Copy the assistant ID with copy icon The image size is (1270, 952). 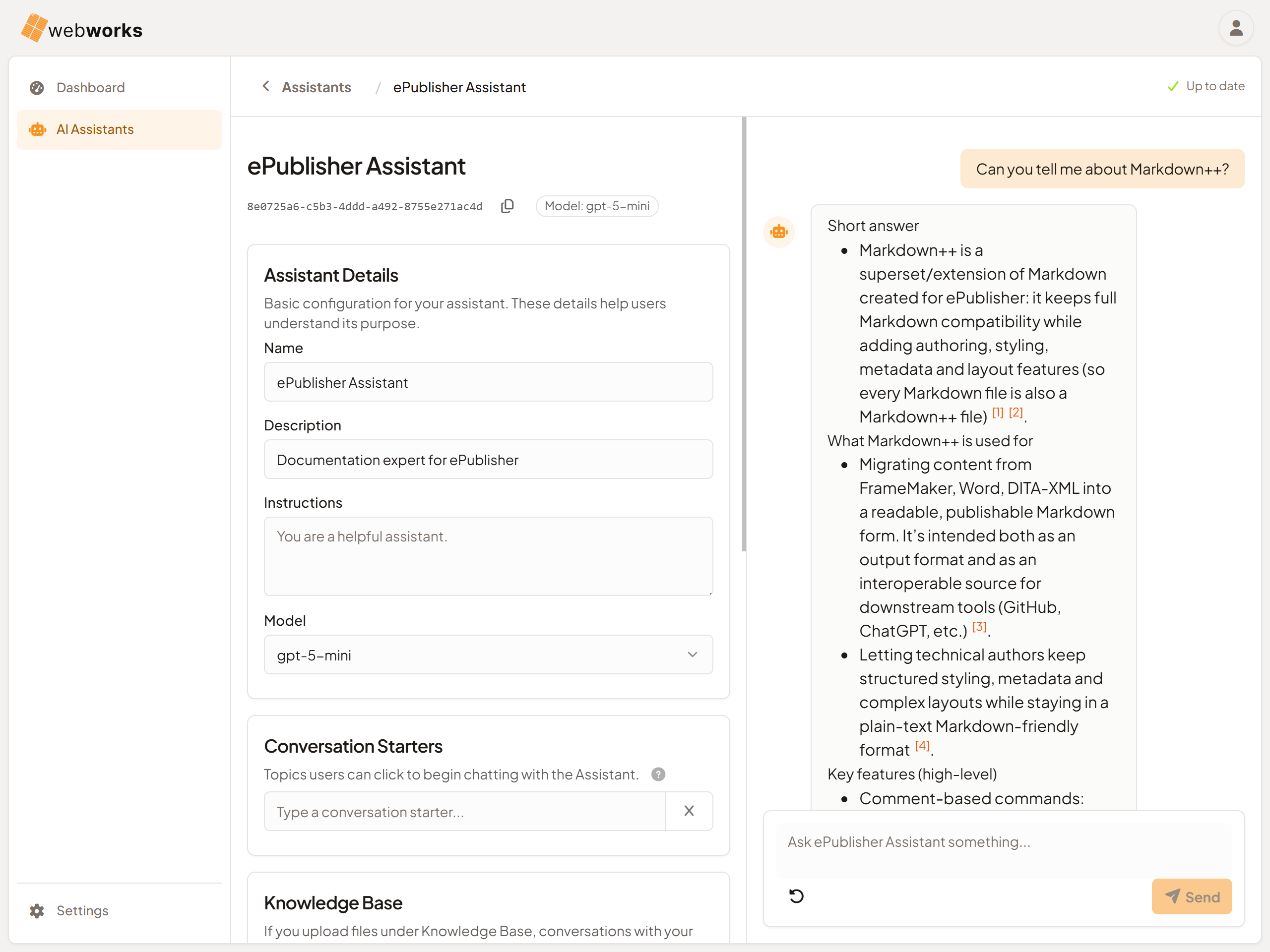(x=507, y=206)
